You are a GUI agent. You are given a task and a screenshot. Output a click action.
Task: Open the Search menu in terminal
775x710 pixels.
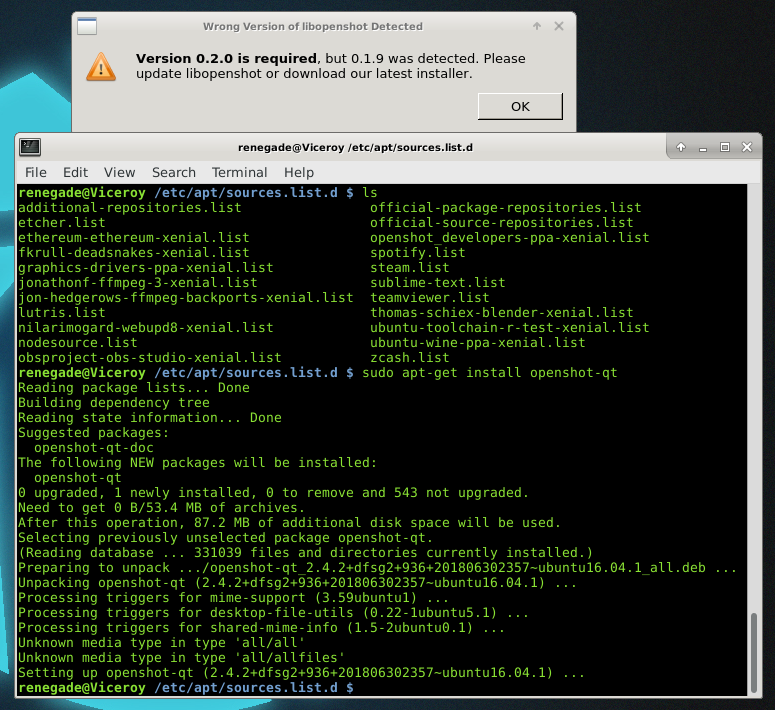[173, 172]
